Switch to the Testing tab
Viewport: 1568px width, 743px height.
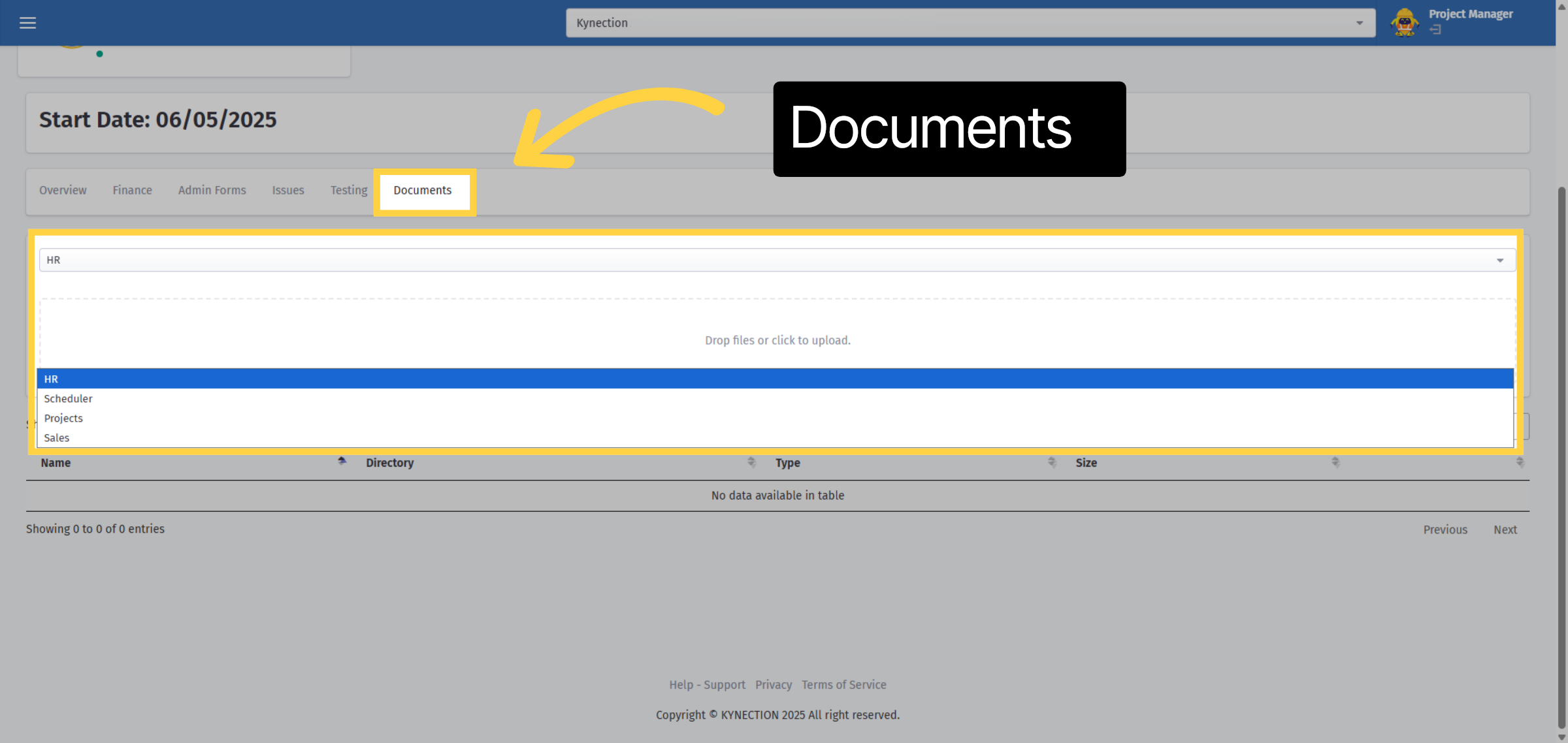349,190
